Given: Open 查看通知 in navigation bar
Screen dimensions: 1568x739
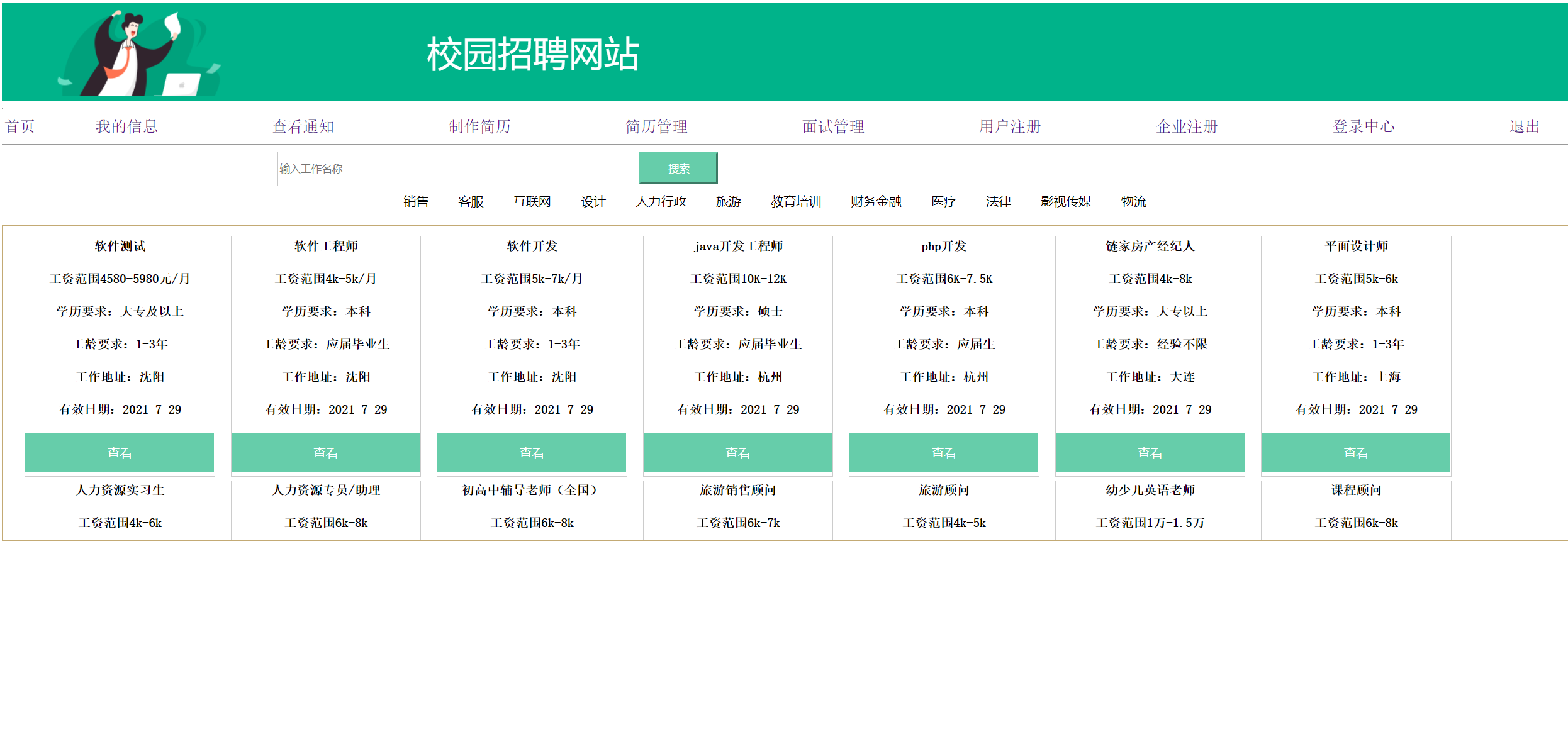Looking at the screenshot, I should [x=303, y=126].
